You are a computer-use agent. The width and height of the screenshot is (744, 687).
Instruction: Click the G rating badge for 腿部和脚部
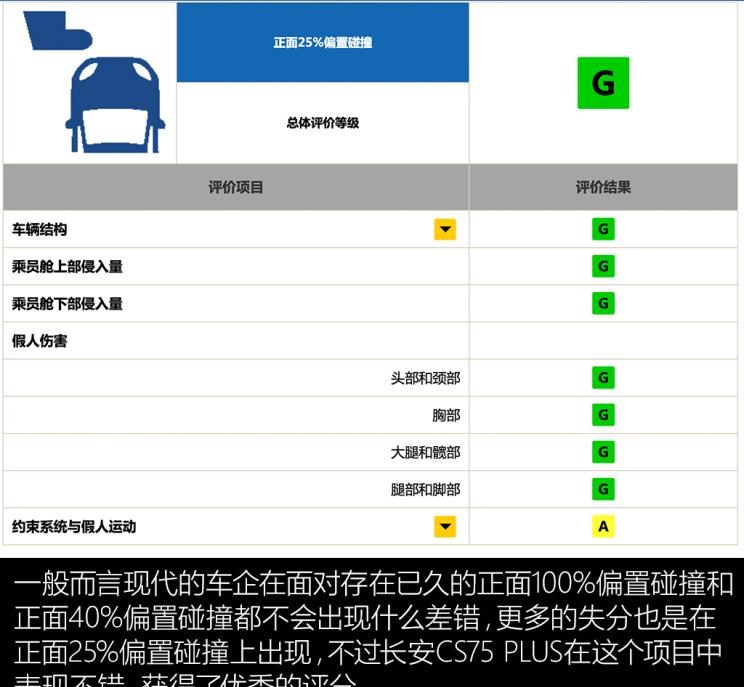click(603, 489)
